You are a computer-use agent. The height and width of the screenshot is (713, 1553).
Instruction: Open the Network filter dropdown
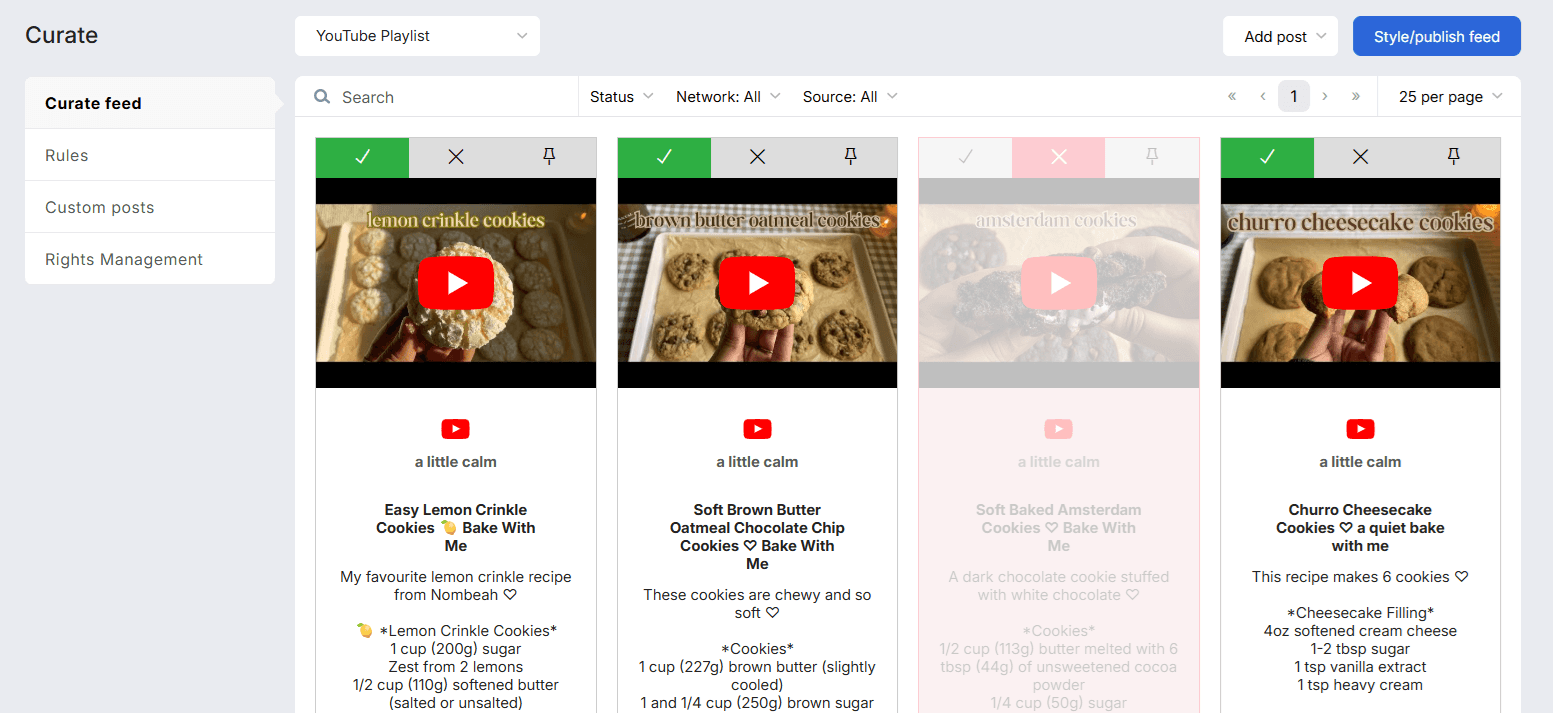tap(728, 96)
